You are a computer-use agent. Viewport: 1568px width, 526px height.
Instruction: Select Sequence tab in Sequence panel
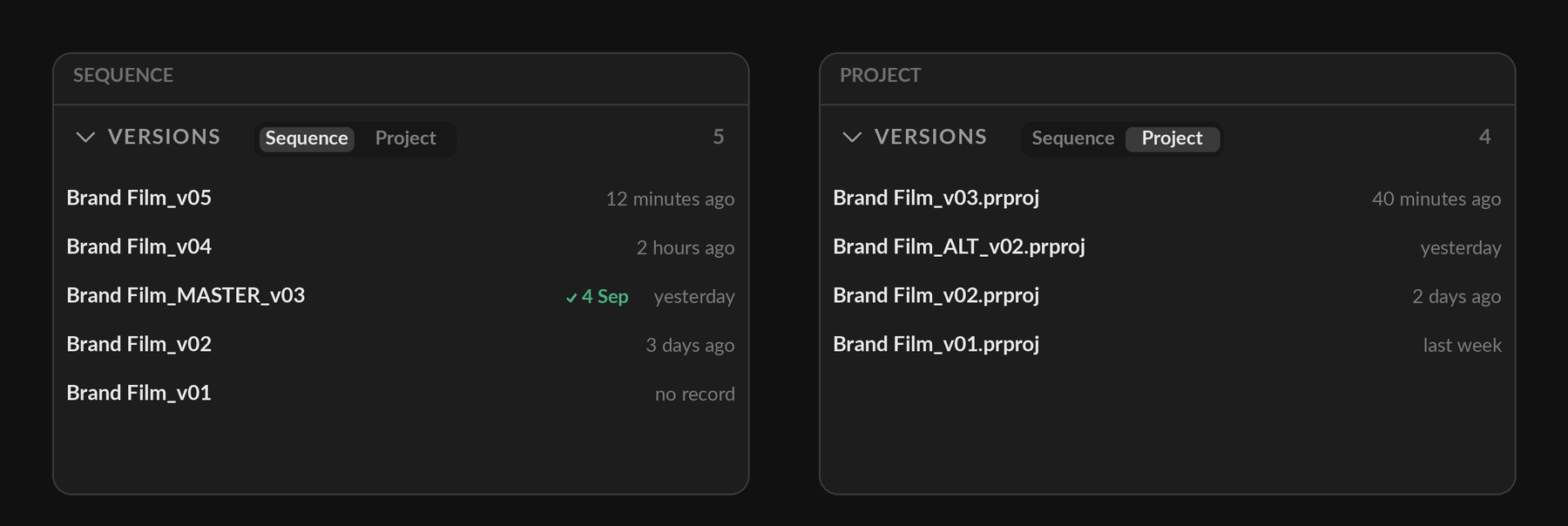coord(307,138)
